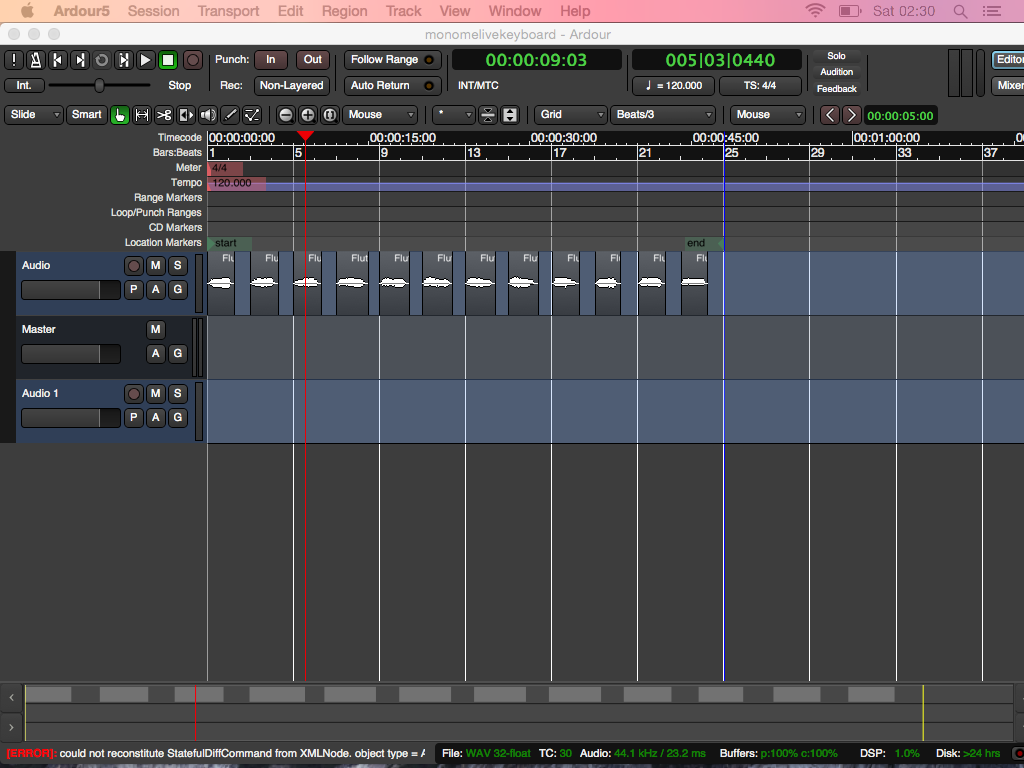Open the Transport menu
This screenshot has height=768, width=1024.
tap(229, 11)
